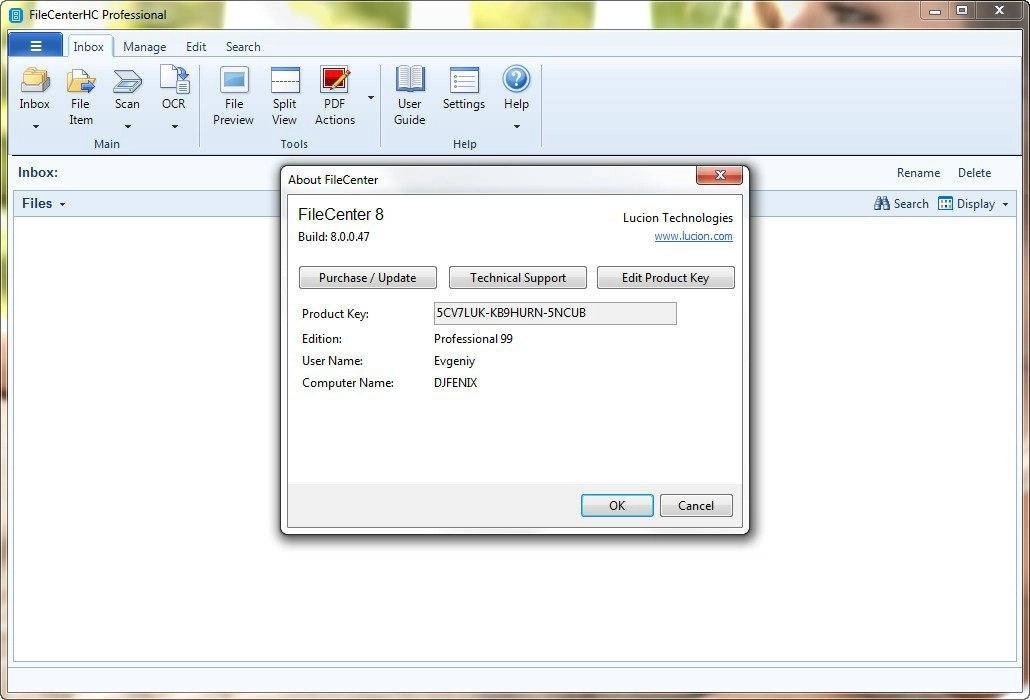
Task: Enable Split View
Action: pyautogui.click(x=285, y=80)
